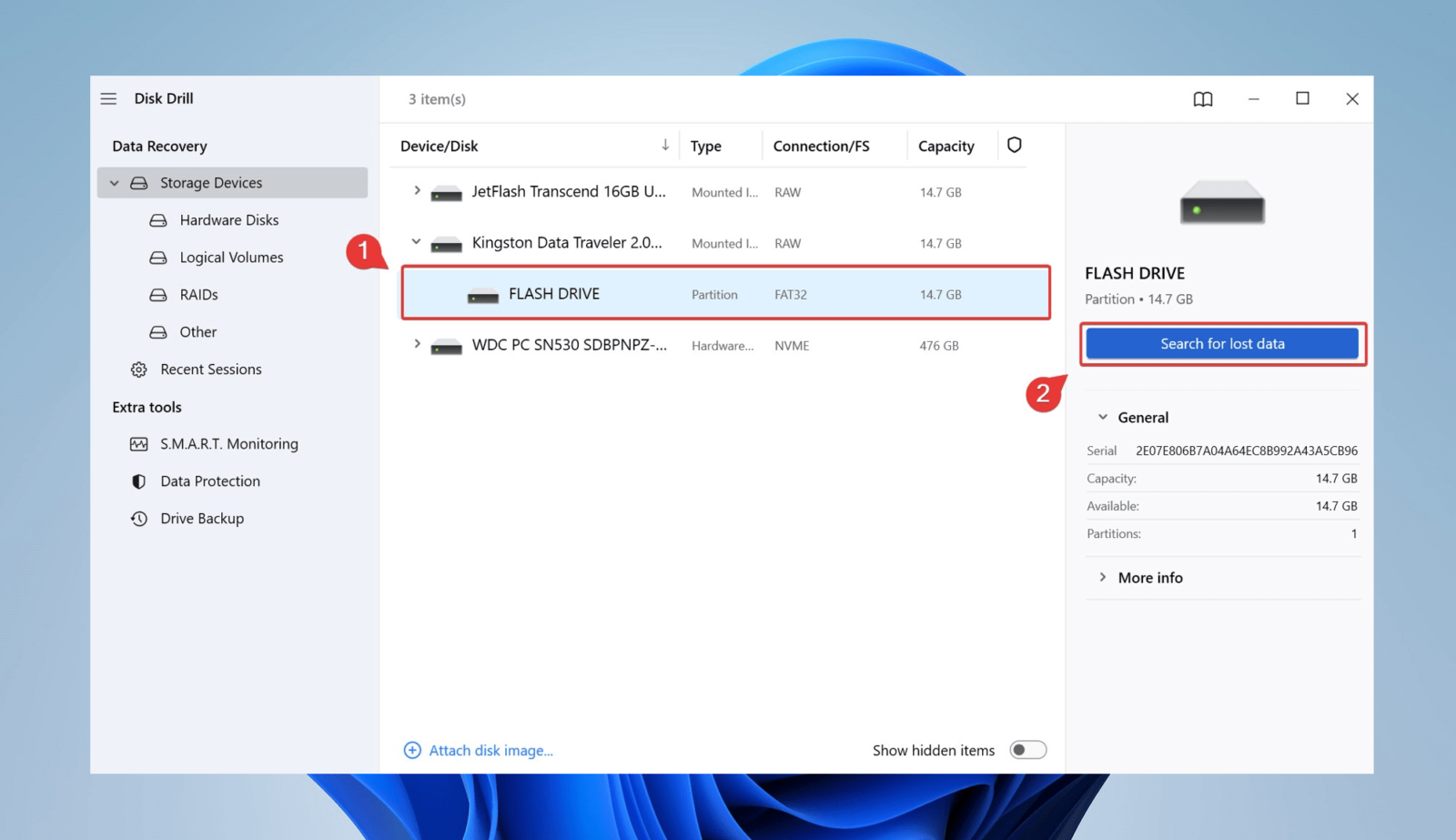The height and width of the screenshot is (840, 1456).
Task: Open the hamburger menu next to Disk Drill
Action: 108,98
